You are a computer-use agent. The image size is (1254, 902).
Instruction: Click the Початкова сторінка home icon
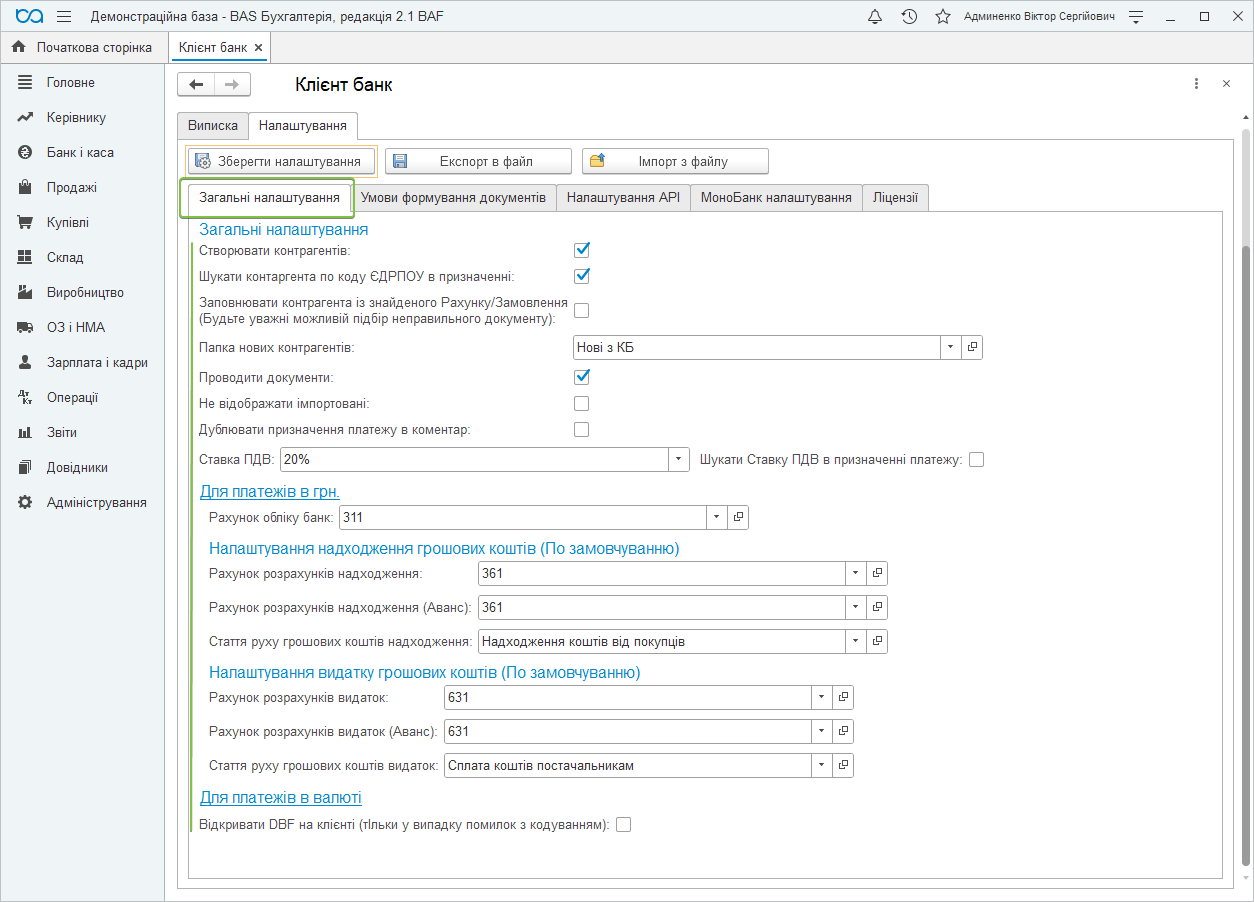pos(18,47)
